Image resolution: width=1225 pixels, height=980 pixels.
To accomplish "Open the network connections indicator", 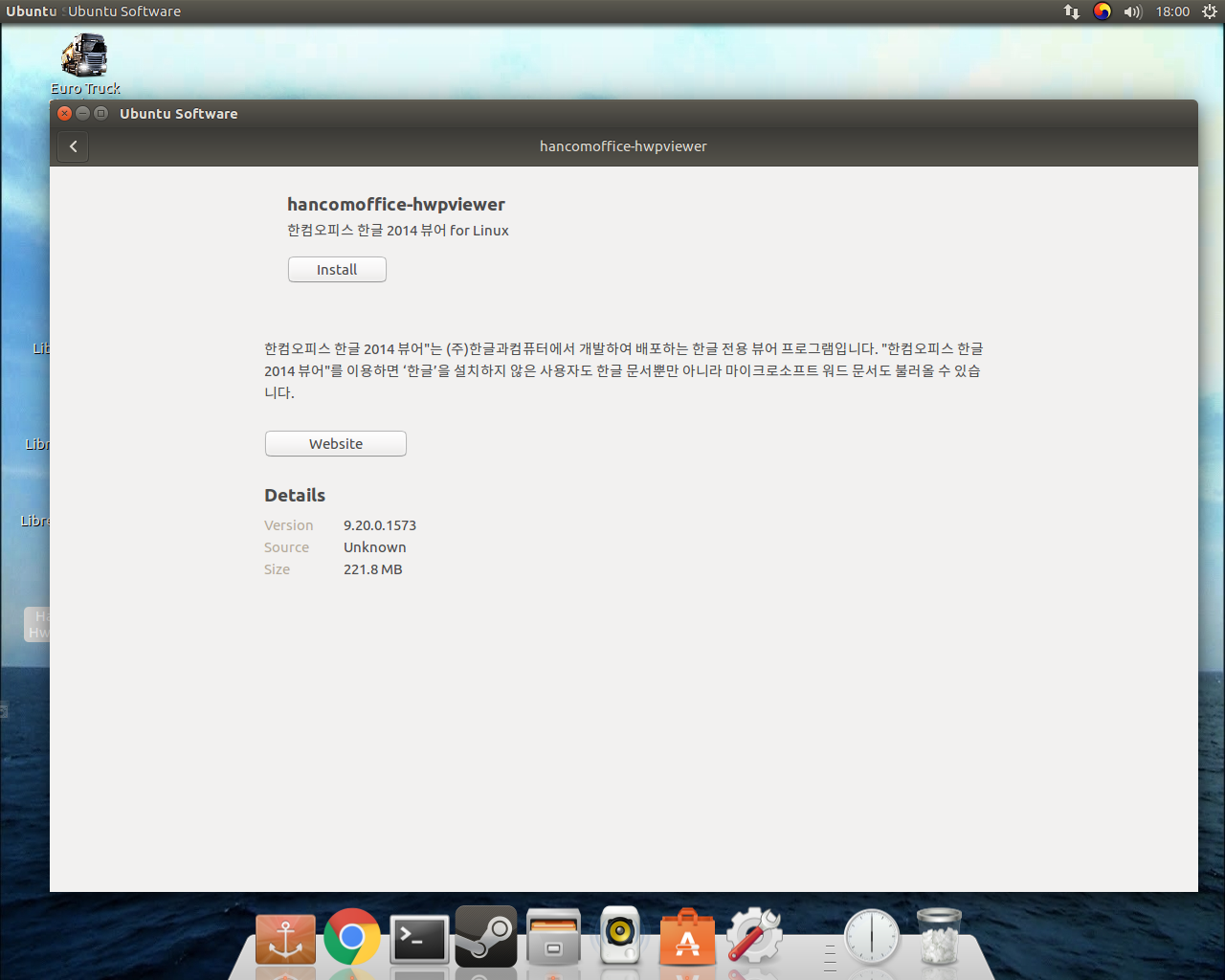I will click(x=1072, y=11).
